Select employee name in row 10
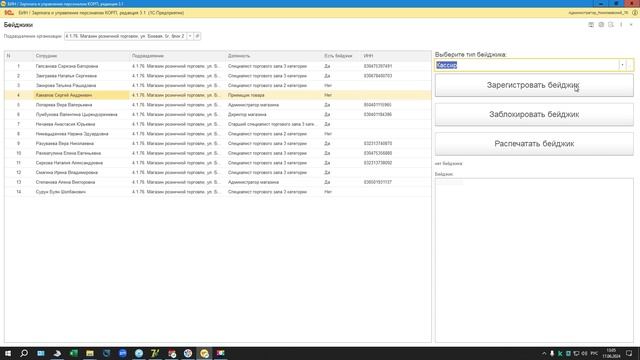640x360 pixels. [68, 153]
